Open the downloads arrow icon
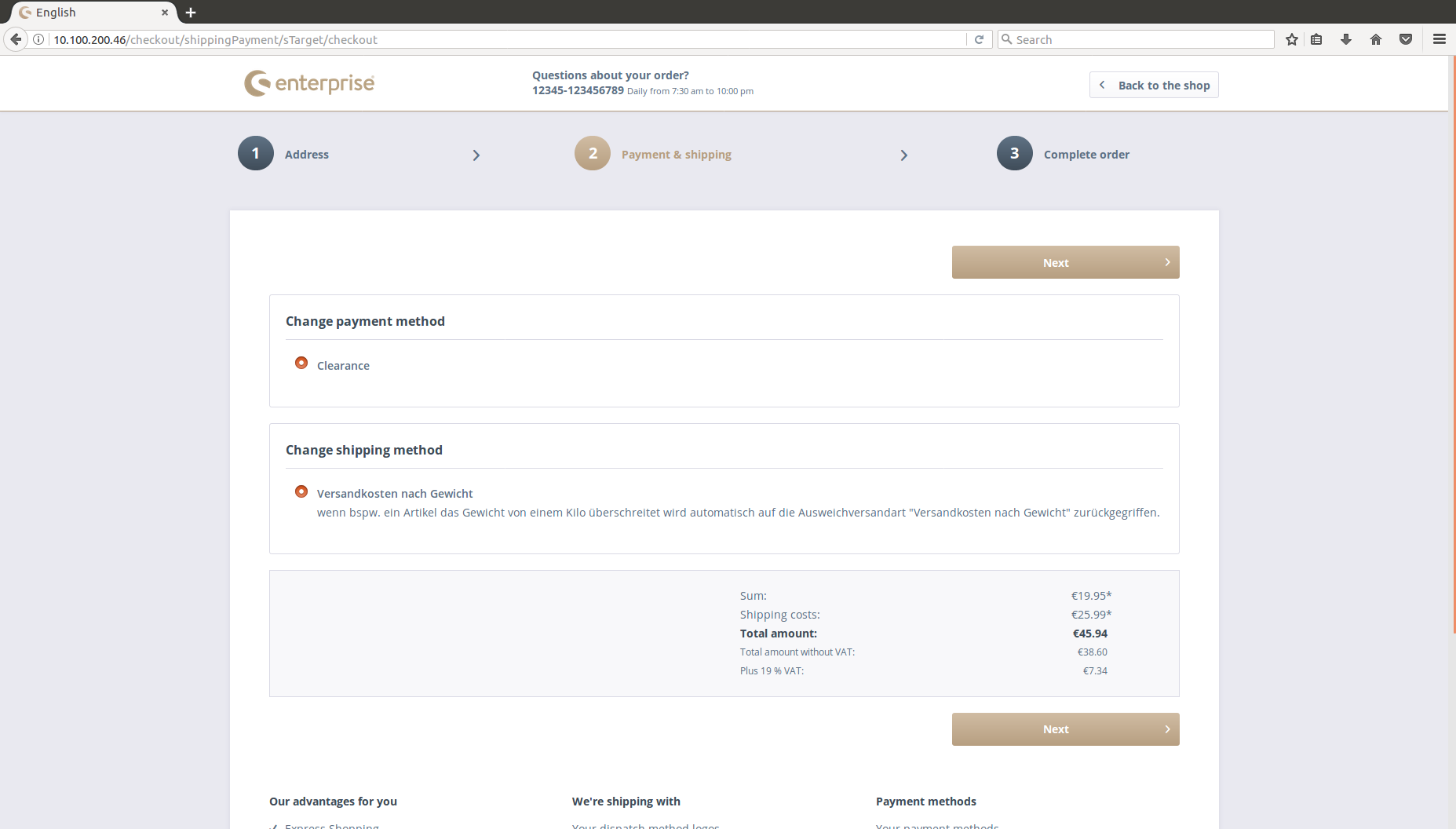Screen dimensions: 1456x829 click(1346, 39)
